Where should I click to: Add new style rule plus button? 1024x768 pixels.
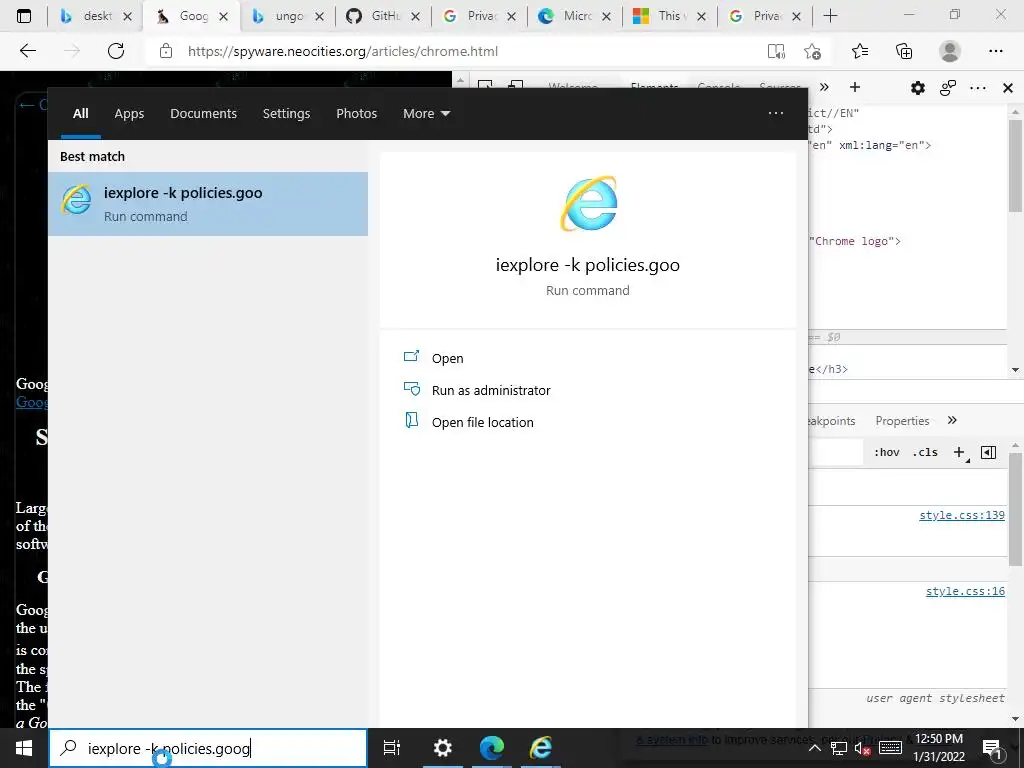(x=959, y=452)
